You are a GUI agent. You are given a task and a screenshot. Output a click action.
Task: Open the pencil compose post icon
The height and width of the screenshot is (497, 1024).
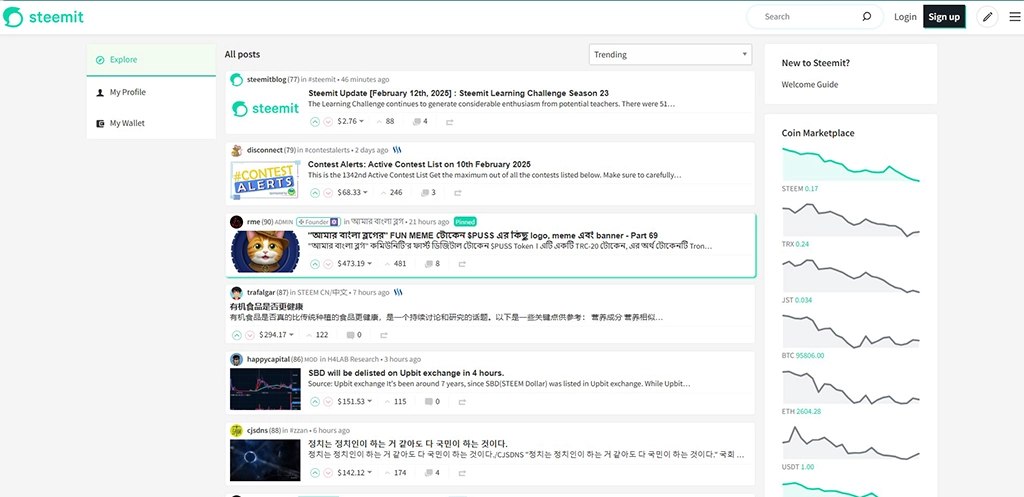click(988, 17)
